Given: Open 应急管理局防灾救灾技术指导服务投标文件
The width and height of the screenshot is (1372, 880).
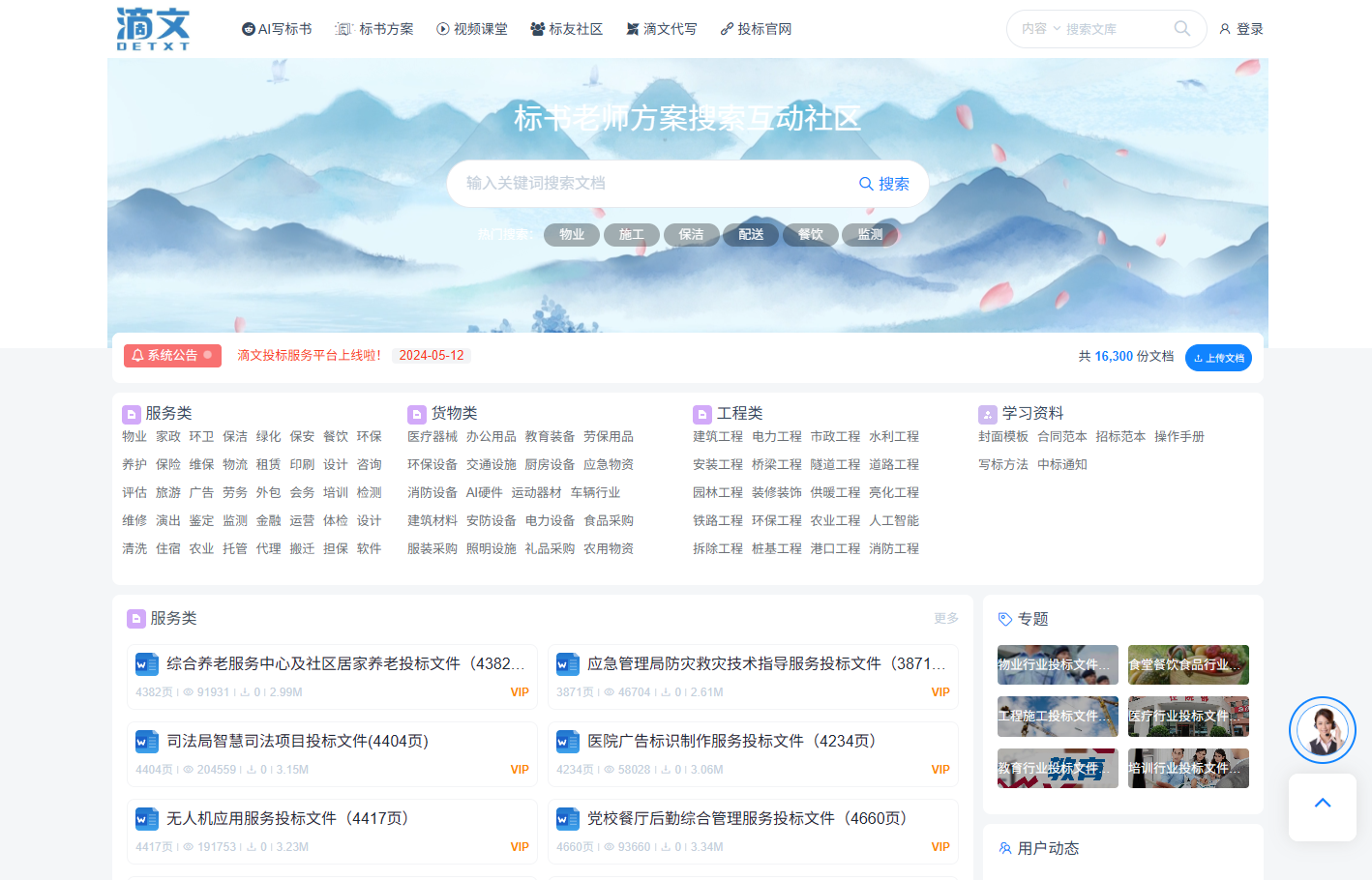Looking at the screenshot, I should click(x=766, y=663).
